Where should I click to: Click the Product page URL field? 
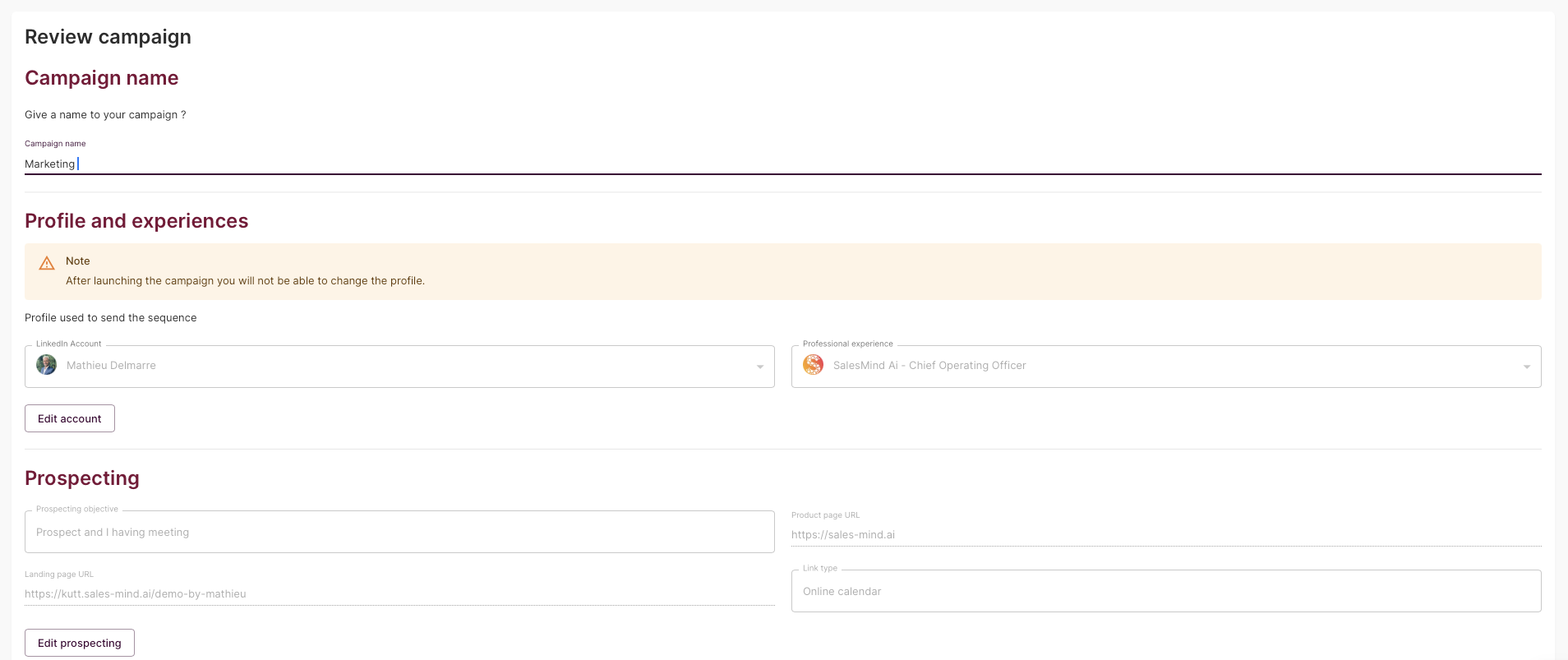click(1166, 534)
